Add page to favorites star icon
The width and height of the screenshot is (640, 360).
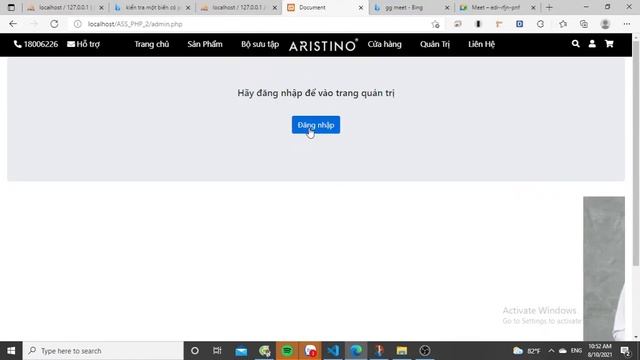[436, 24]
